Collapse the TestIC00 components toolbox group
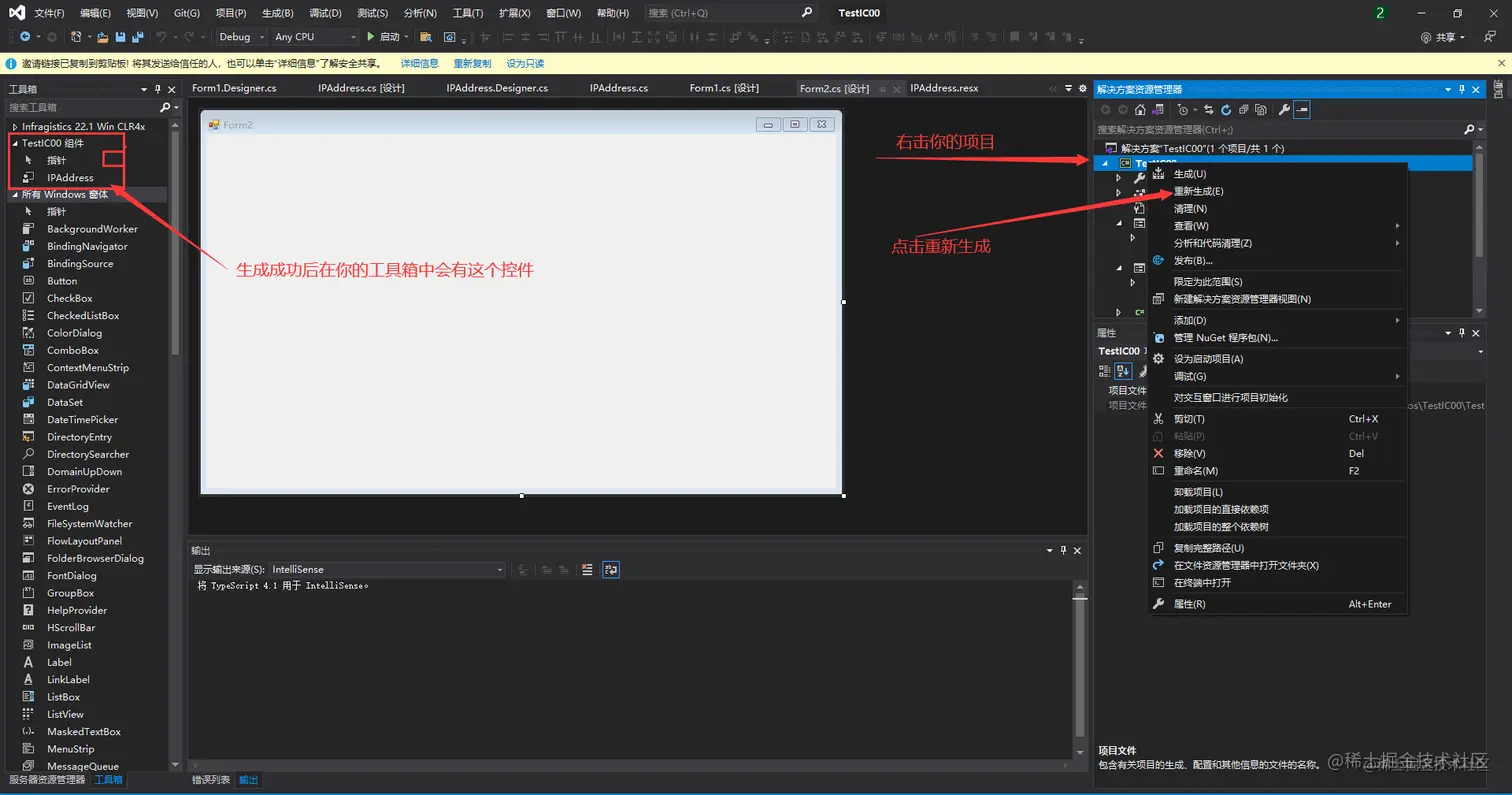The width and height of the screenshot is (1512, 795). click(15, 143)
